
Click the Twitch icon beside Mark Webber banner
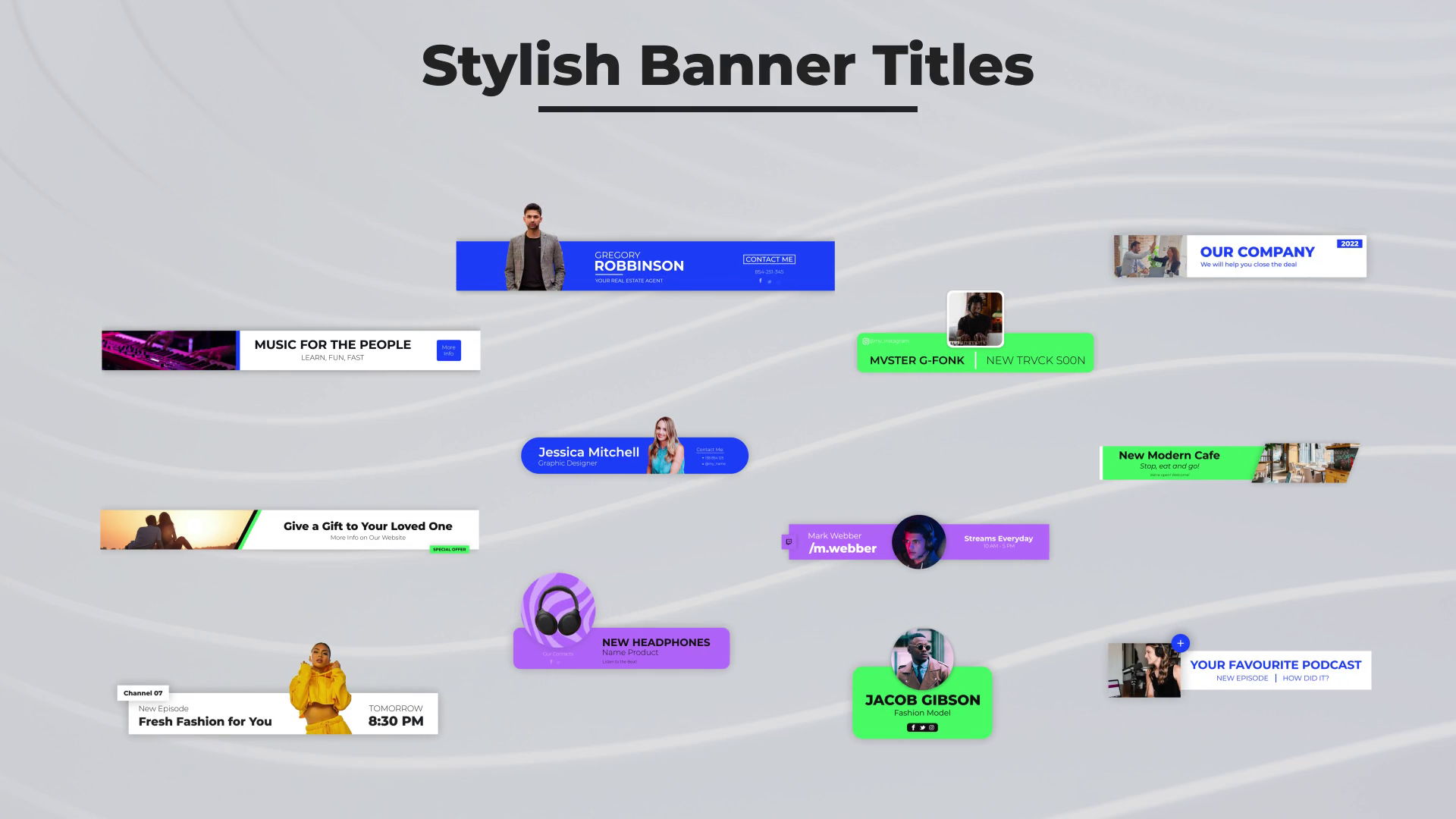click(789, 541)
